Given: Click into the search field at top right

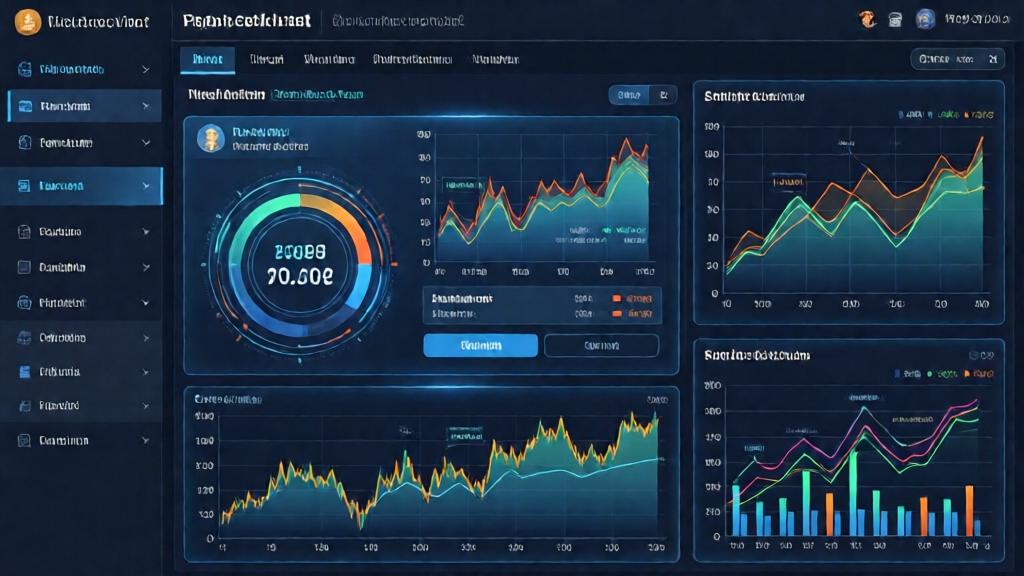Looking at the screenshot, I should pos(958,59).
